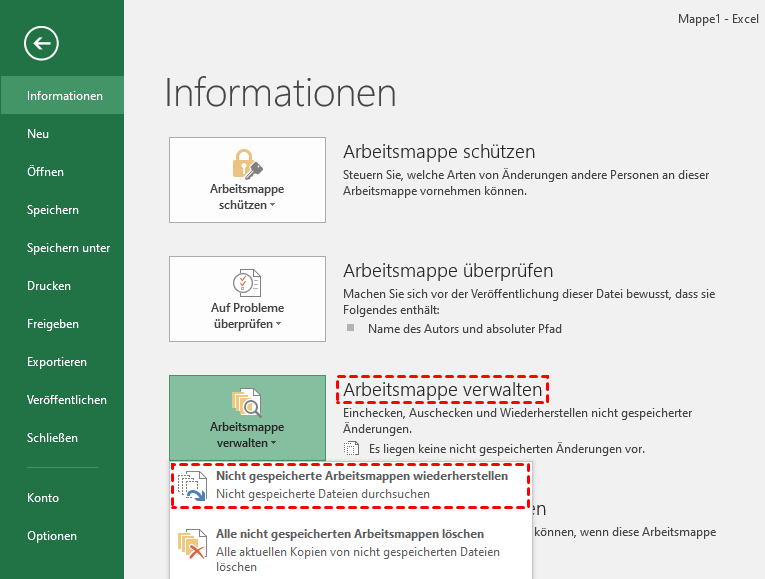This screenshot has height=579, width=765.
Task: Click the back arrow to return to workbook
Action: click(44, 43)
